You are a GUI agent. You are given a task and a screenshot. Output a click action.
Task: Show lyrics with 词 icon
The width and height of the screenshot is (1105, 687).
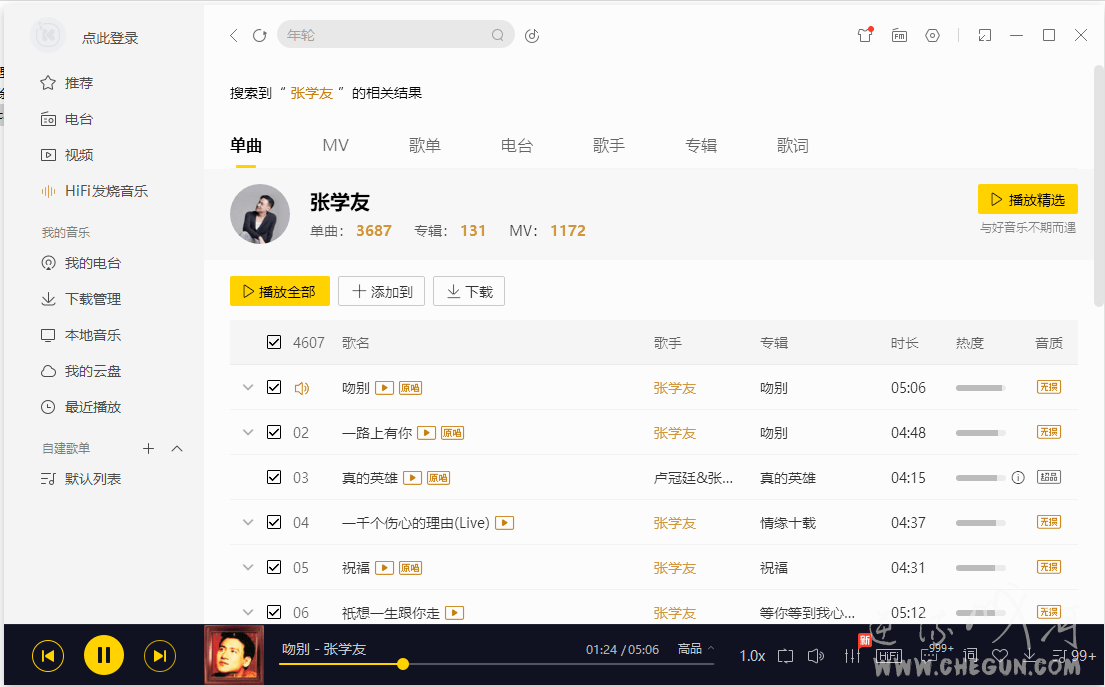970,656
